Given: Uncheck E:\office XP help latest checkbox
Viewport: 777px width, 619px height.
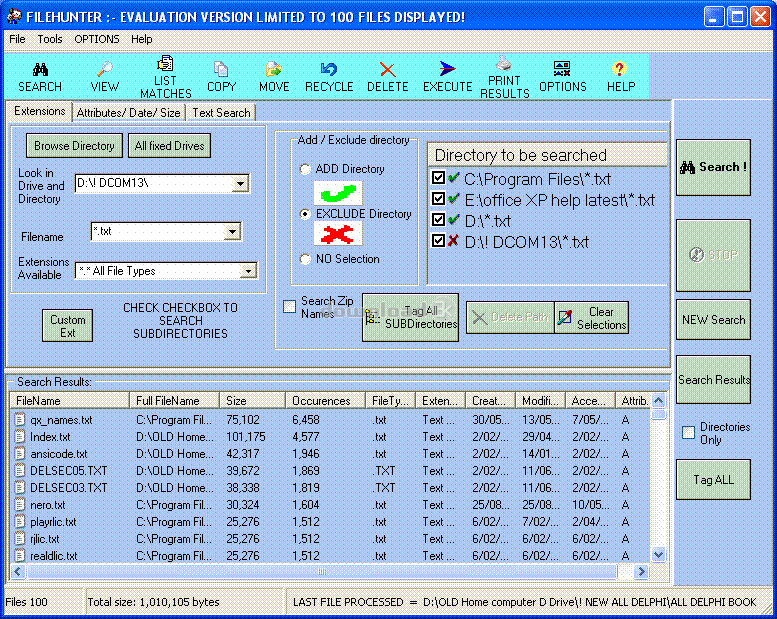Looking at the screenshot, I should [438, 199].
